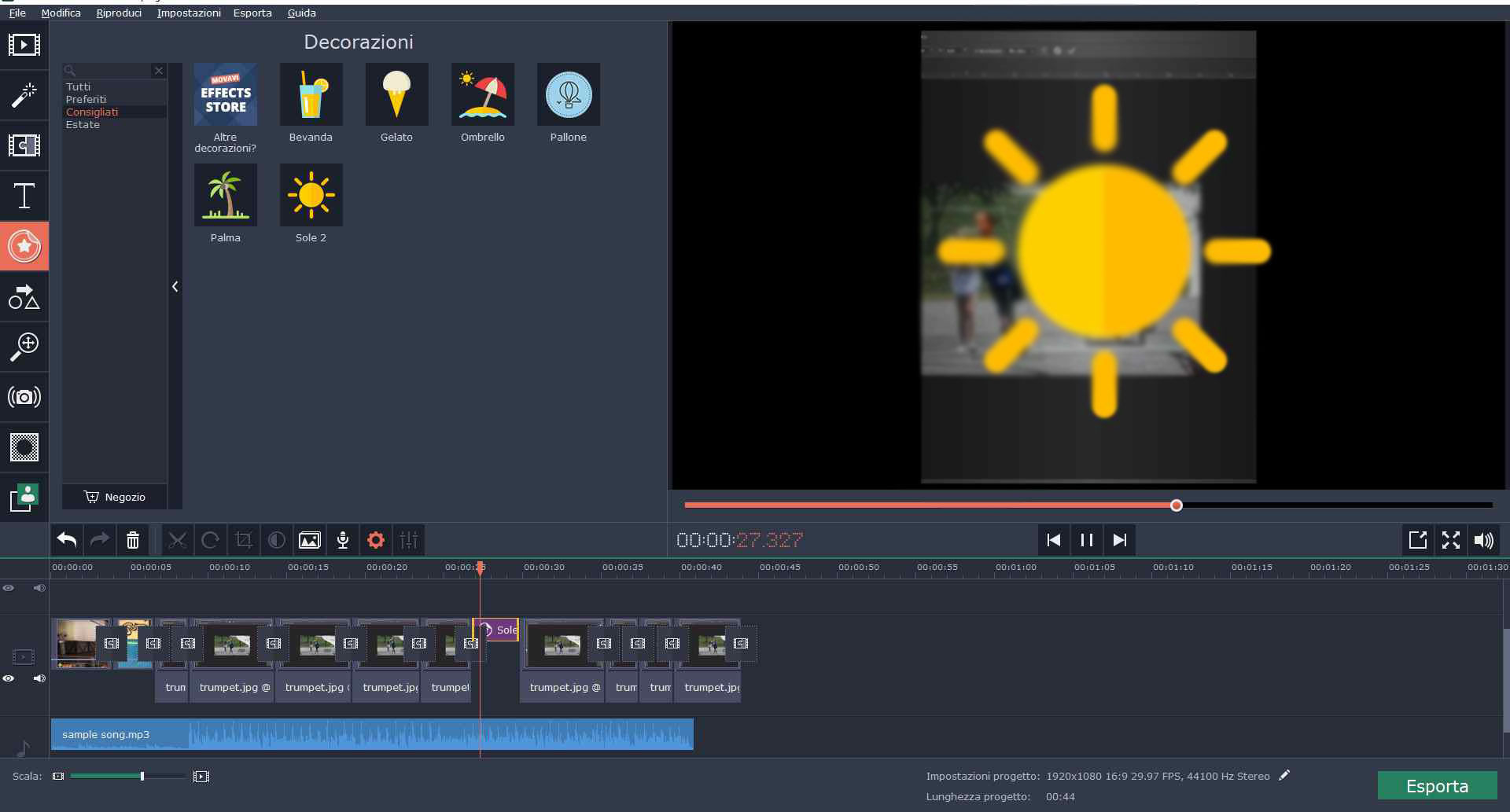Open the Impostazioni menu
1510x812 pixels.
pos(189,13)
